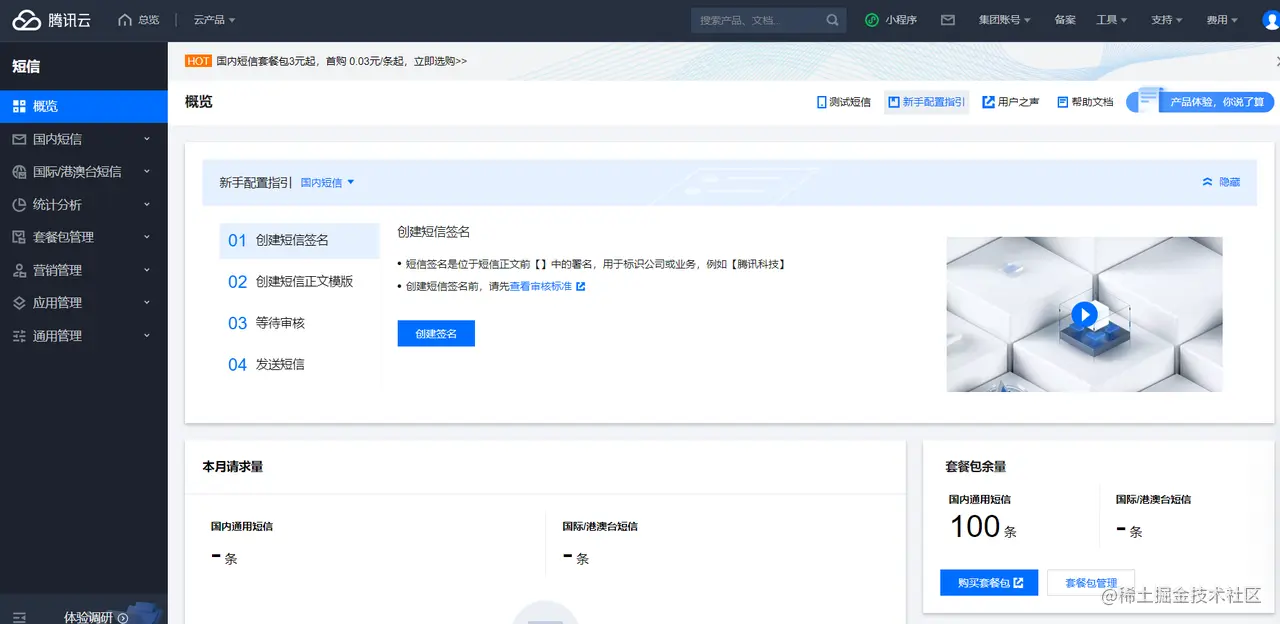The width and height of the screenshot is (1280, 624).
Task: Open the 工具 dropdown menu
Action: [x=1112, y=20]
